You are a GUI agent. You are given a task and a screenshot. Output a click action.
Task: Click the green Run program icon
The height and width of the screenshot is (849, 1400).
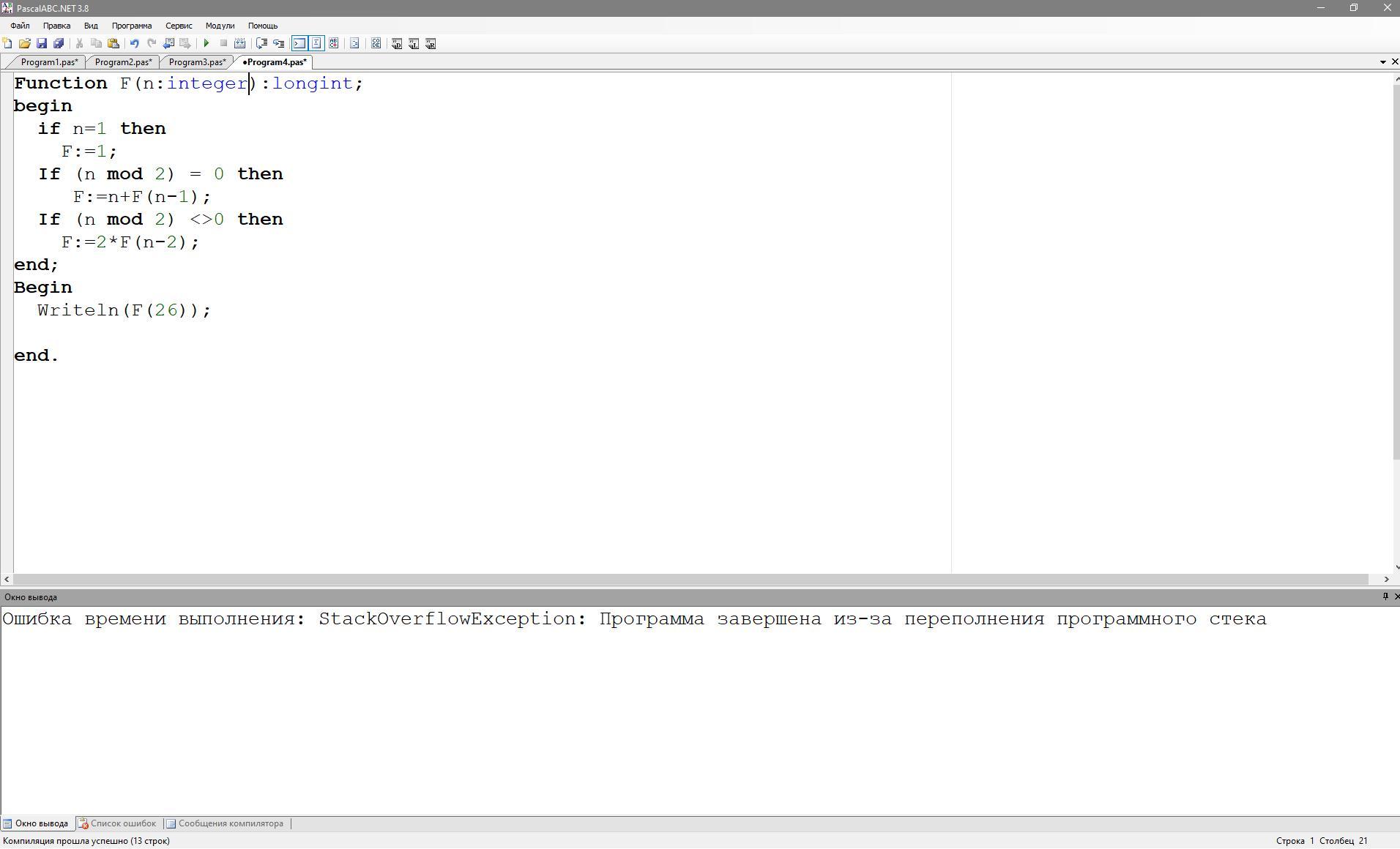[x=206, y=44]
